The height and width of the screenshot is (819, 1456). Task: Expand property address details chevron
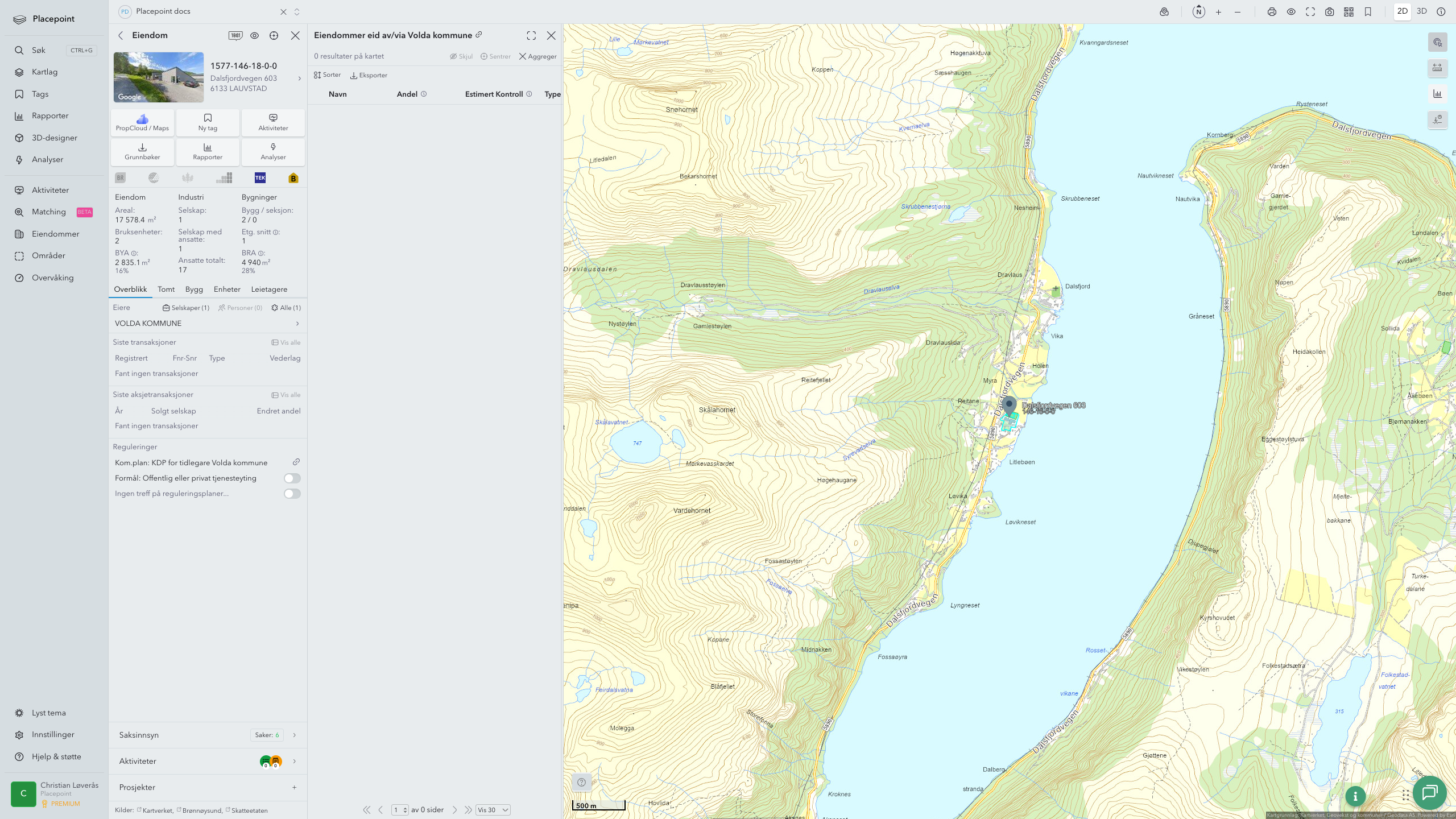(x=300, y=78)
